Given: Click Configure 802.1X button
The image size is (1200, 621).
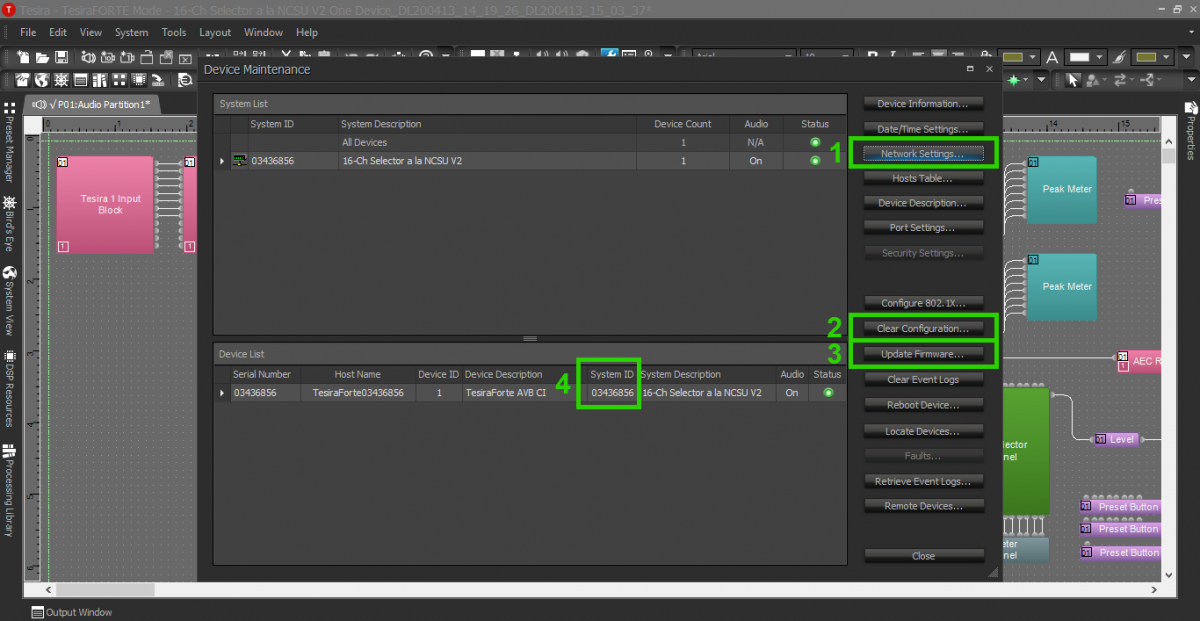Looking at the screenshot, I should [x=923, y=303].
